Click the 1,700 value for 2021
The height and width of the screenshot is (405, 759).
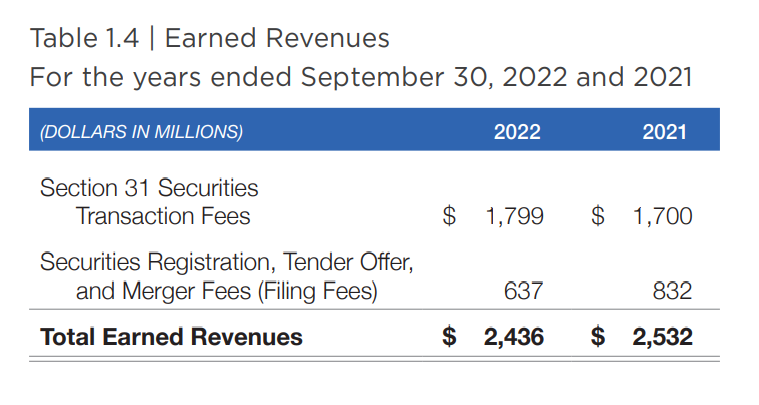click(662, 216)
